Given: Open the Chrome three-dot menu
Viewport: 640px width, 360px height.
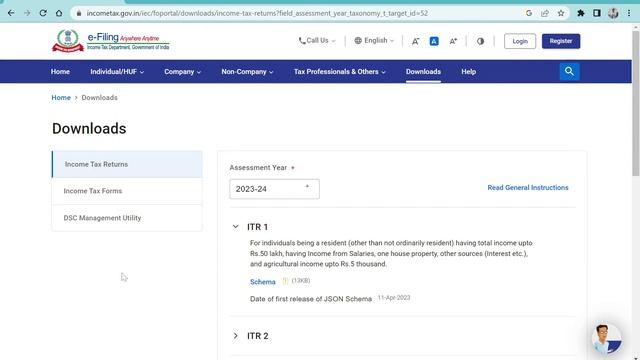Looking at the screenshot, I should point(629,13).
